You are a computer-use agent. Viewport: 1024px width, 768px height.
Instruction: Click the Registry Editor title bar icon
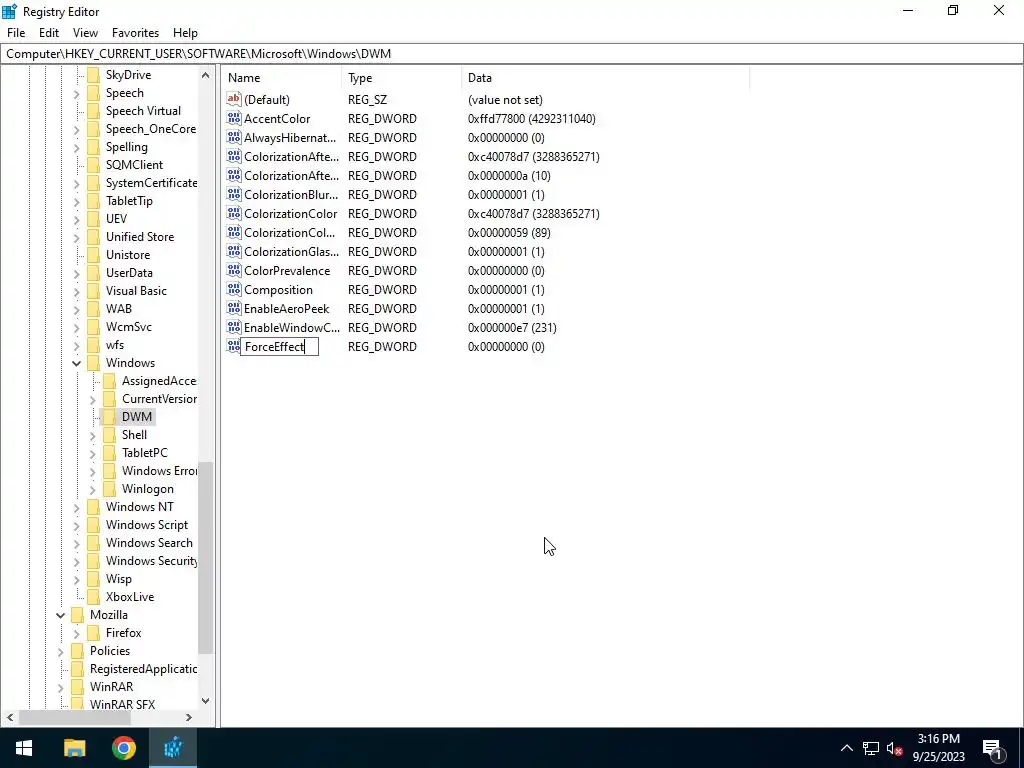(9, 11)
